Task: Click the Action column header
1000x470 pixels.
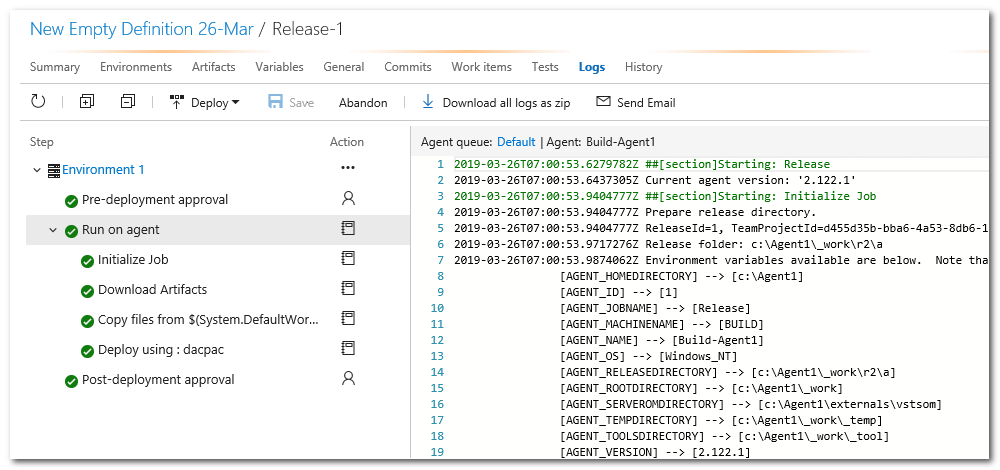Action: click(347, 142)
